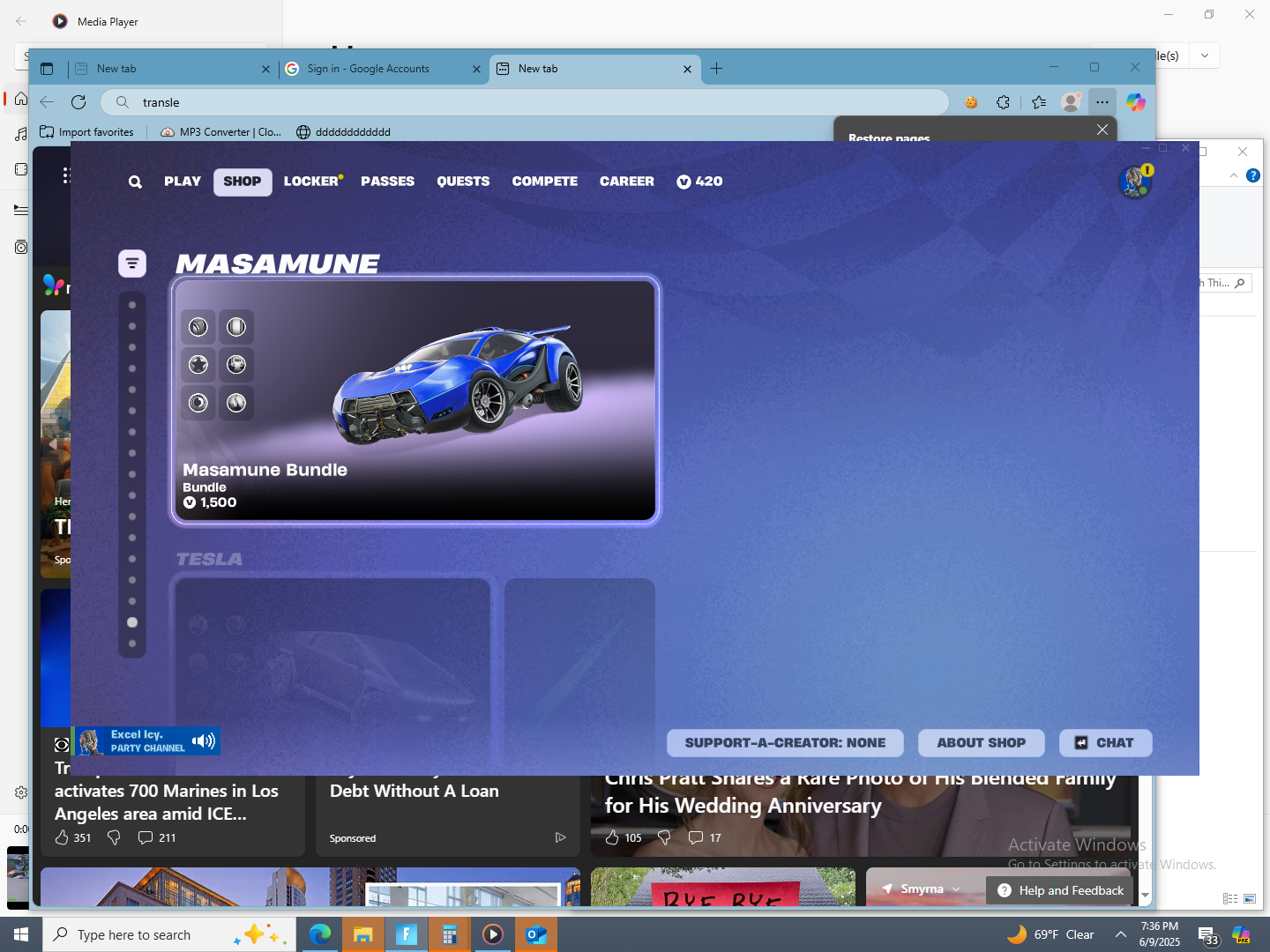
Task: Dislike the Chris Pratt article
Action: pos(664,837)
